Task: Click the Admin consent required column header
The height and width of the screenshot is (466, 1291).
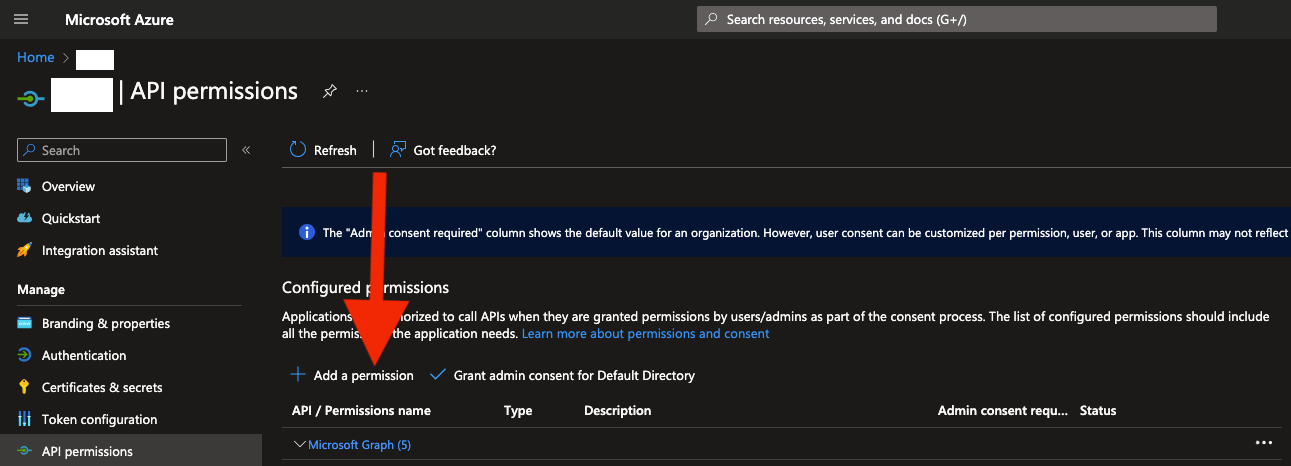Action: tap(1003, 410)
